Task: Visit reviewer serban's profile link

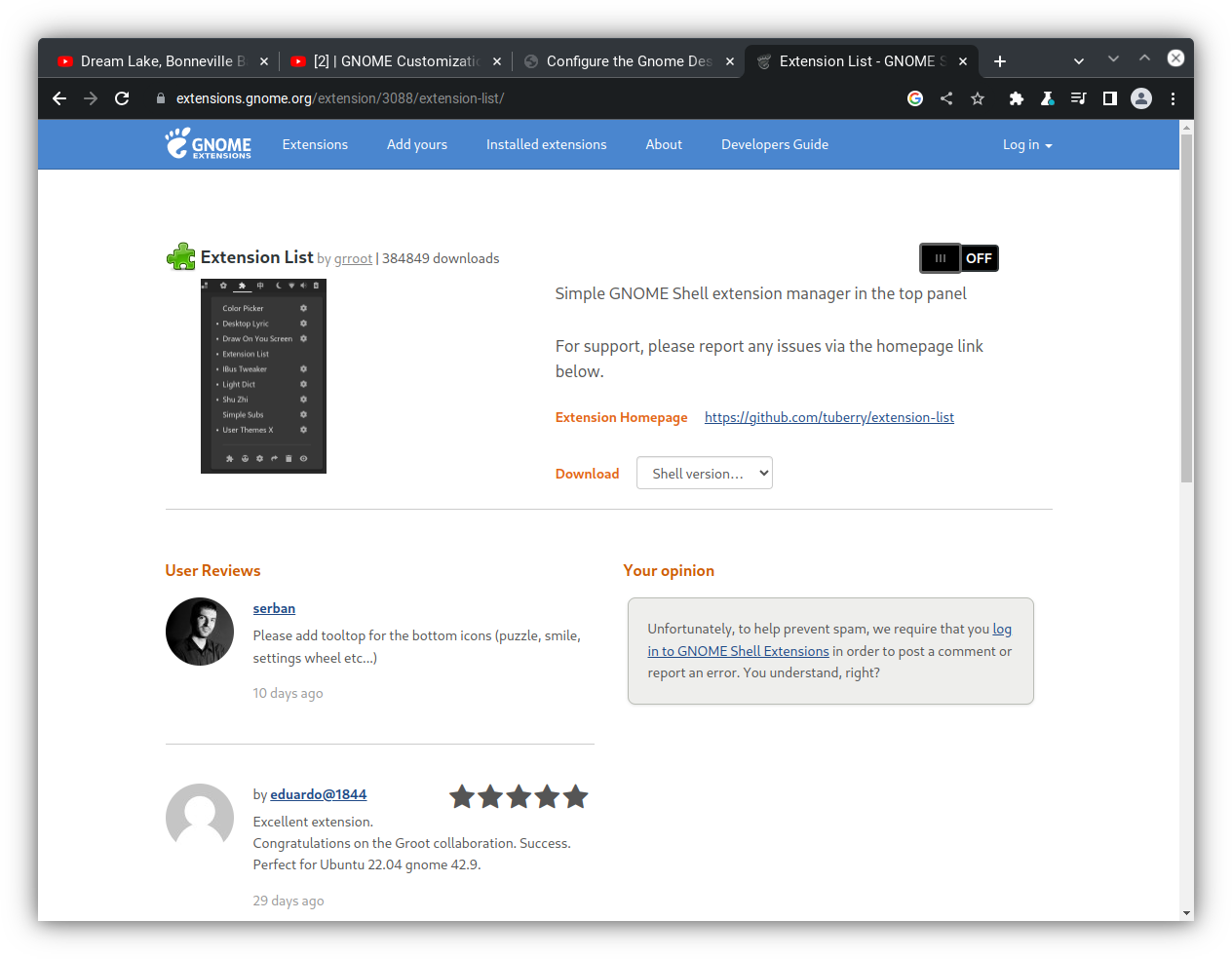Action: (x=274, y=608)
